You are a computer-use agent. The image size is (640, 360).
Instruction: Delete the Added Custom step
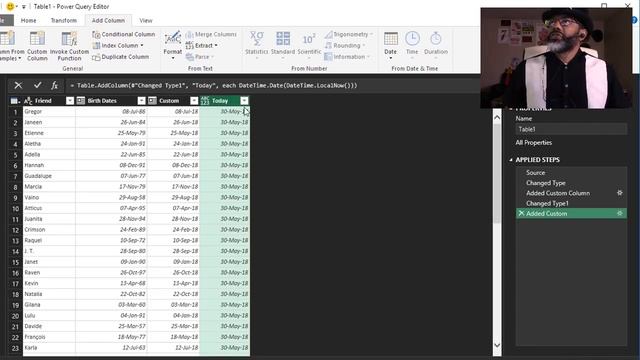521,213
